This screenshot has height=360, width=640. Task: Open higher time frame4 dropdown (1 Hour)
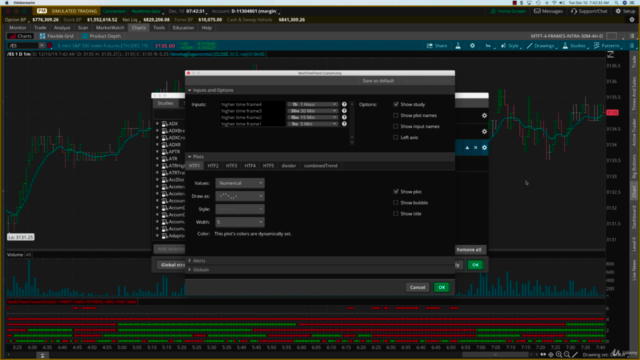point(313,104)
